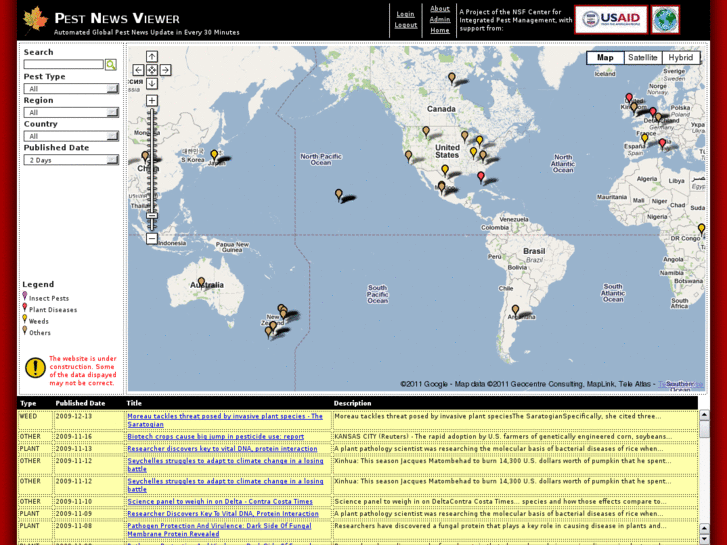Image resolution: width=727 pixels, height=545 pixels.
Task: Open the Published Date dropdown
Action: [x=71, y=160]
